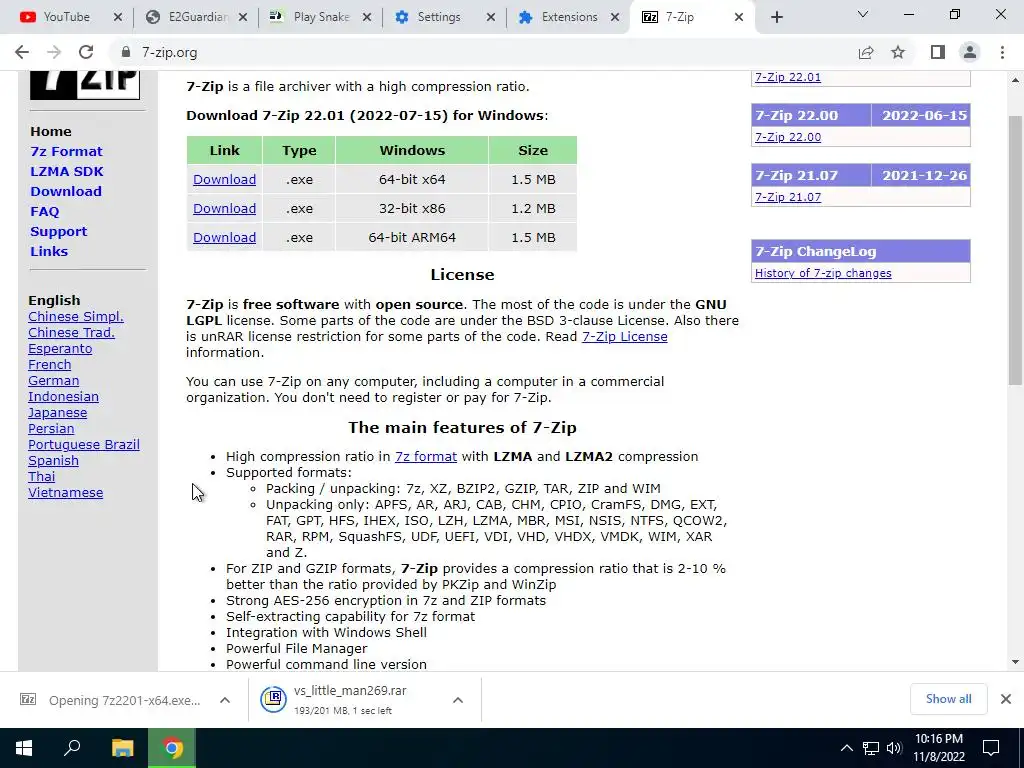The height and width of the screenshot is (768, 1024).
Task: Click the page vertical scrollbar thumb
Action: coord(1015,250)
